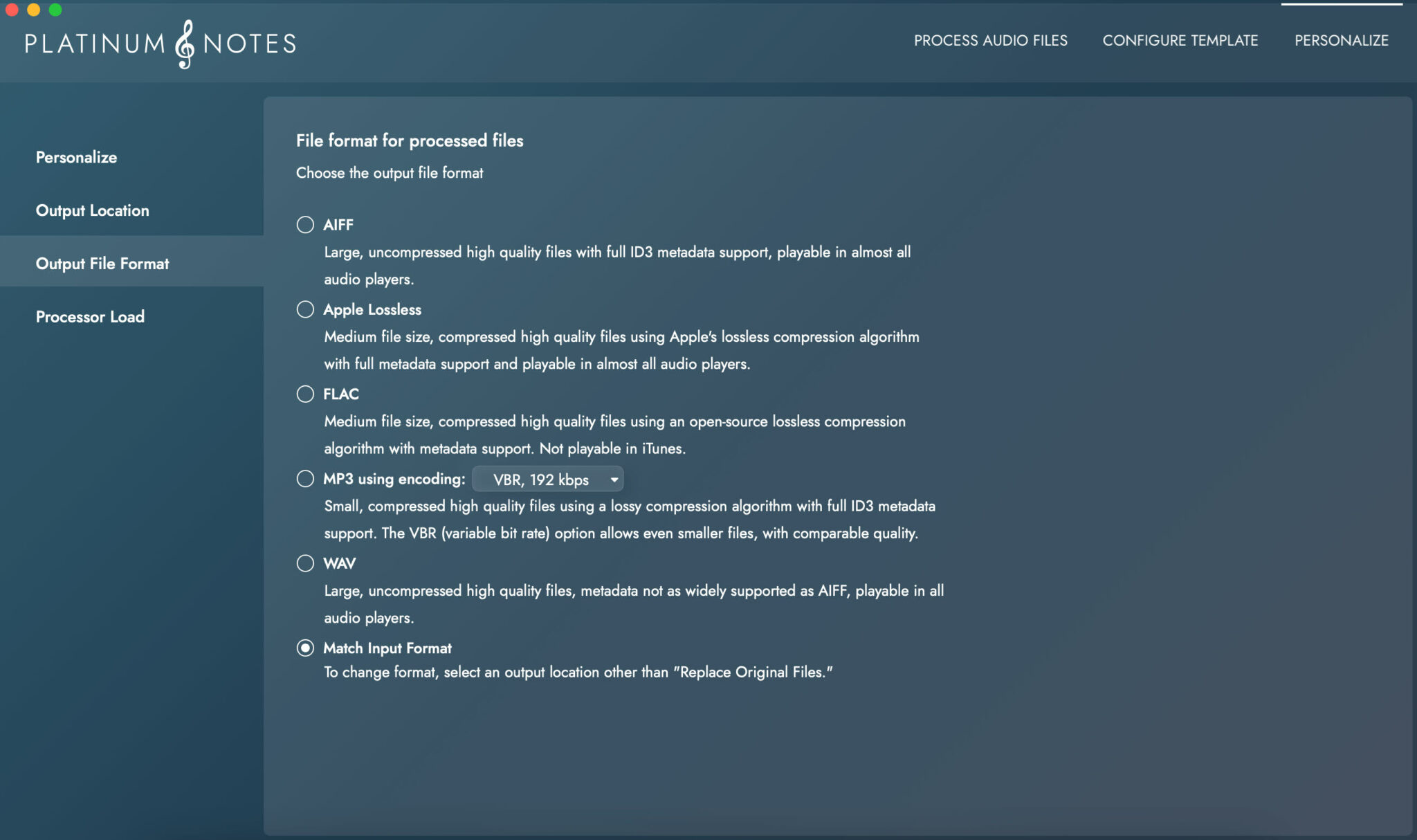This screenshot has width=1417, height=840.
Task: Open the Output Location section
Action: point(92,210)
